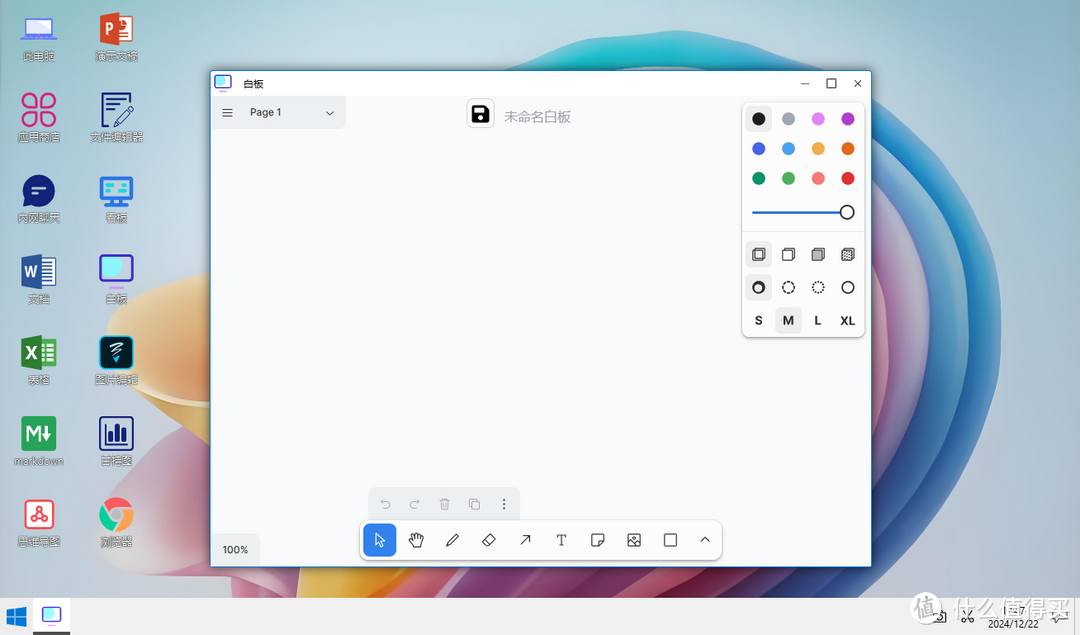
Task: Pick the eraser tool
Action: (x=489, y=540)
